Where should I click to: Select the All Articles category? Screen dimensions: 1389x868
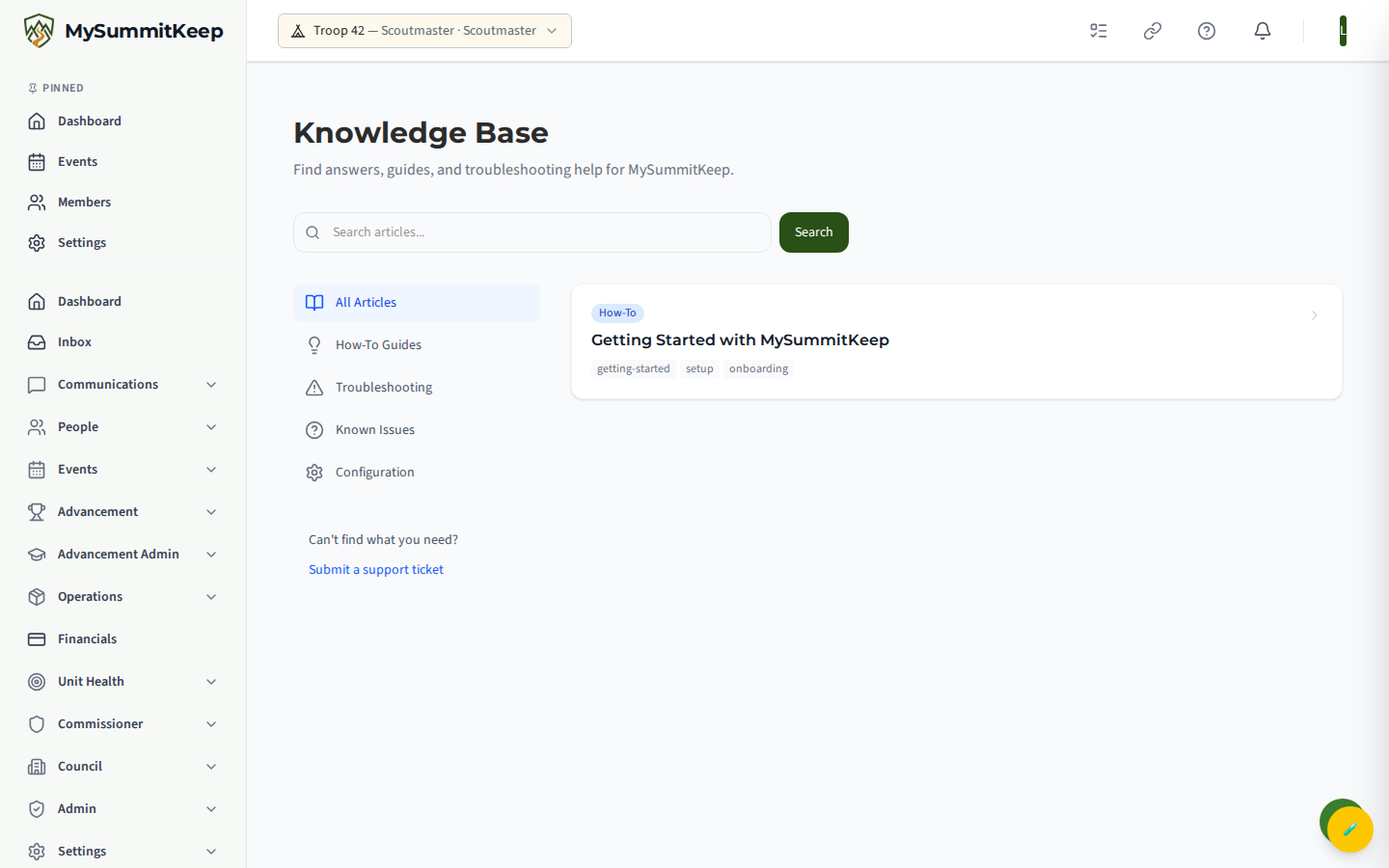417,303
